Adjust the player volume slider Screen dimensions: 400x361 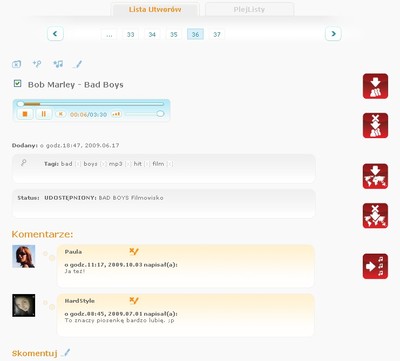145,114
